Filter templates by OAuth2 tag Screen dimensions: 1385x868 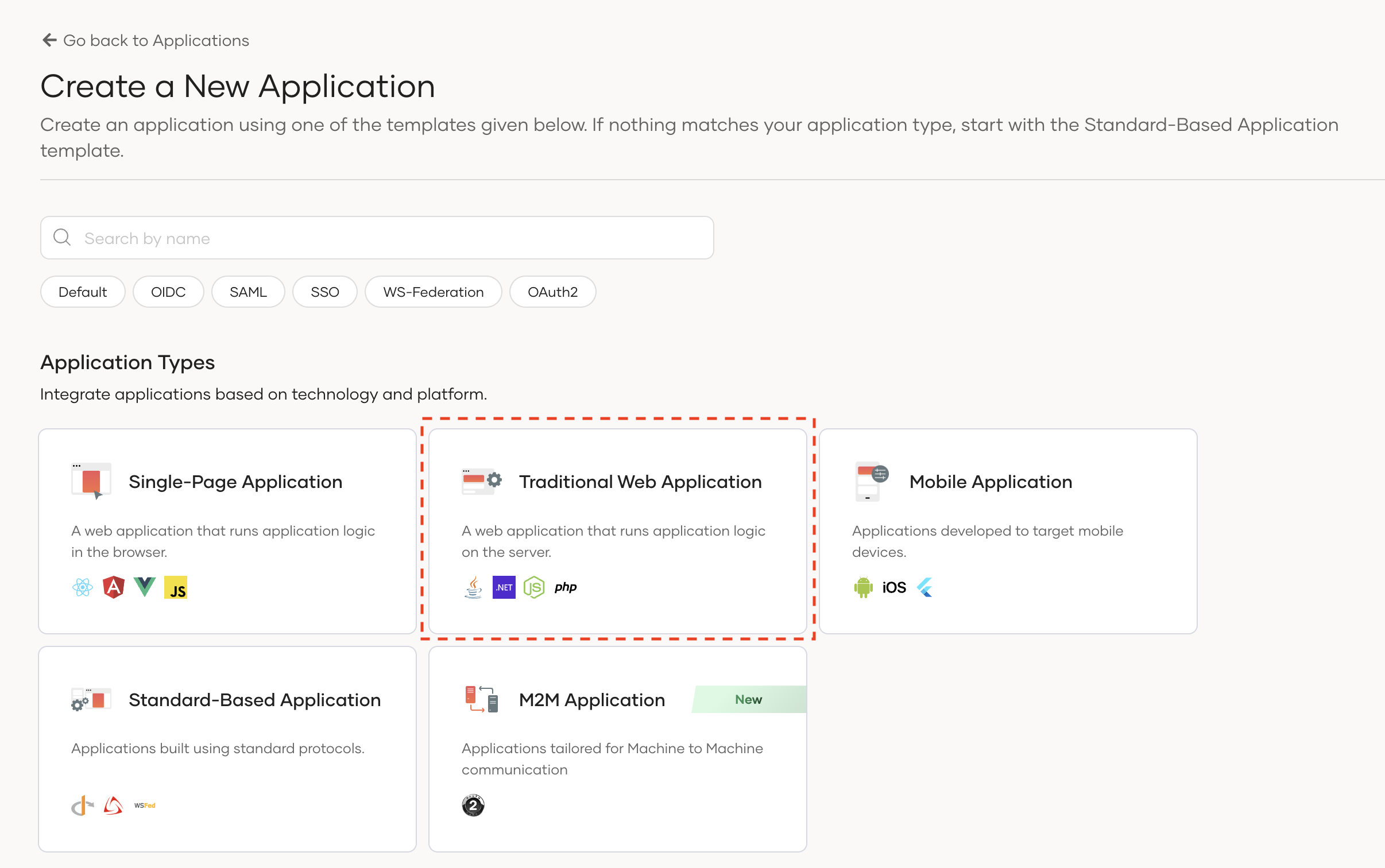click(x=552, y=292)
